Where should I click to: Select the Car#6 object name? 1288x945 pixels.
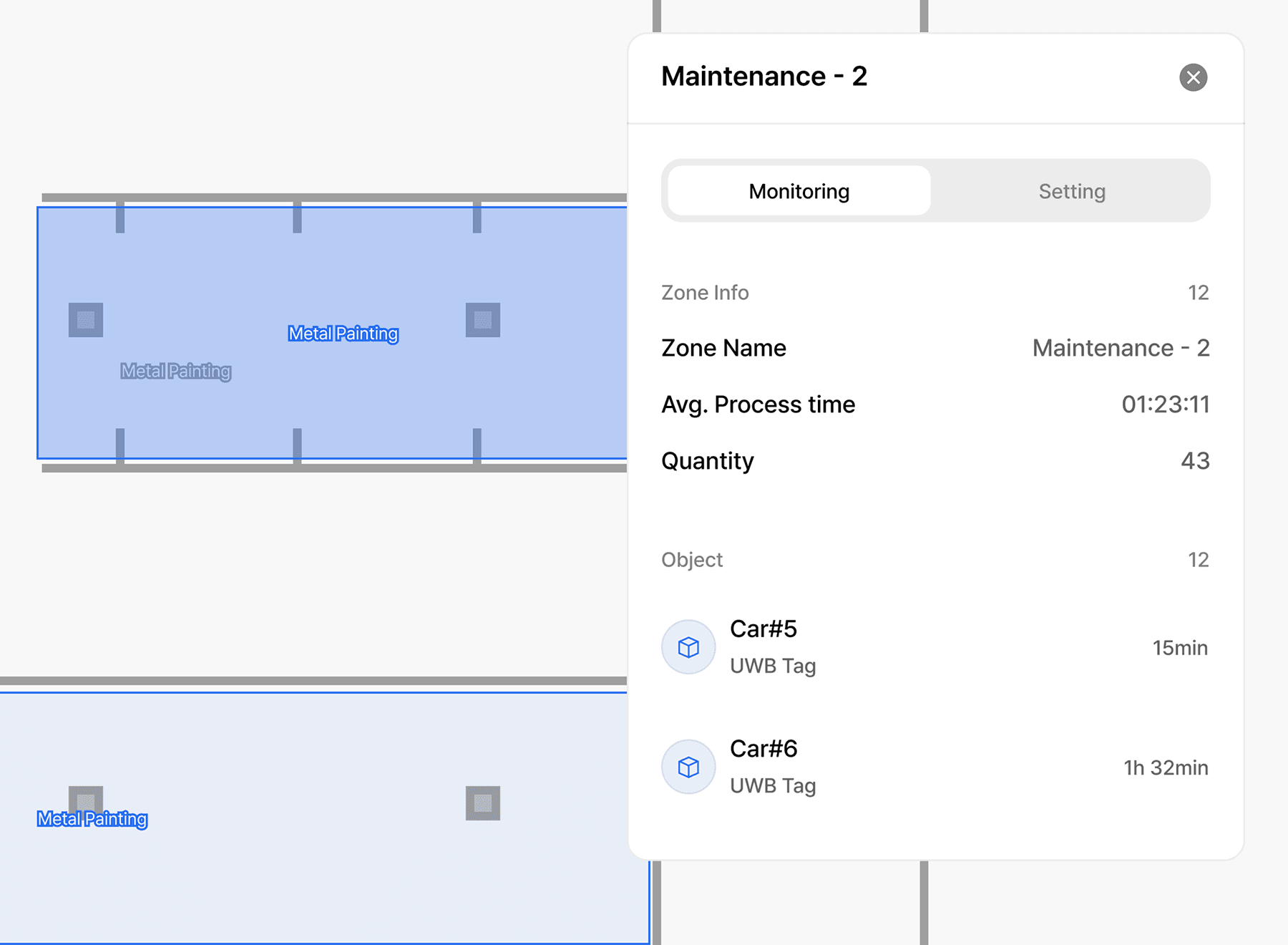[763, 748]
